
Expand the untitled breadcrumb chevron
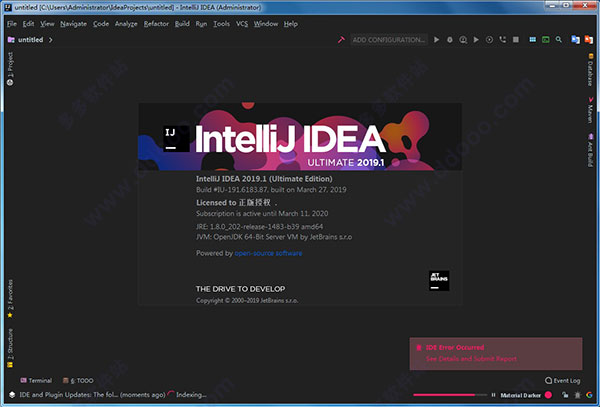51,40
